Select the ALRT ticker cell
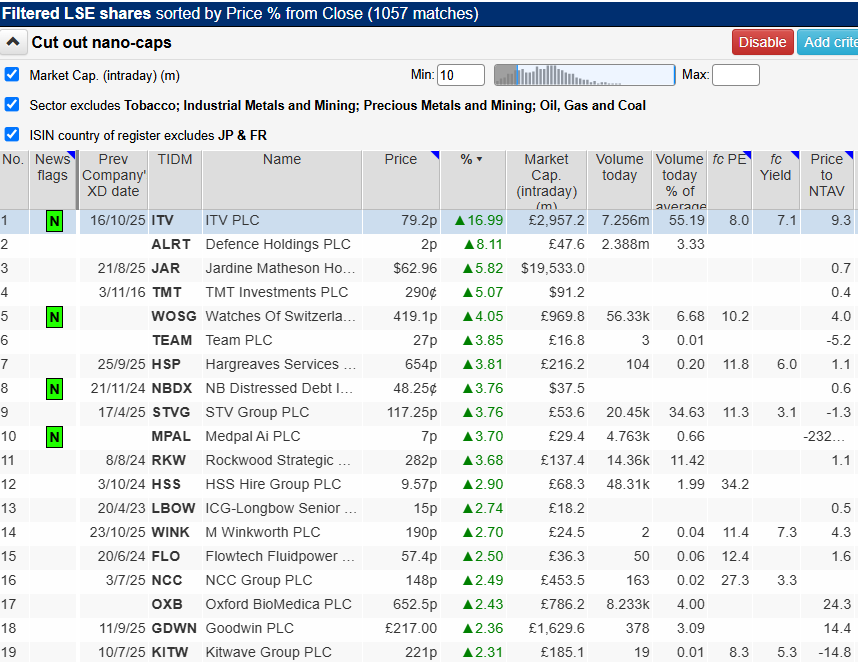858x662 pixels. (175, 245)
